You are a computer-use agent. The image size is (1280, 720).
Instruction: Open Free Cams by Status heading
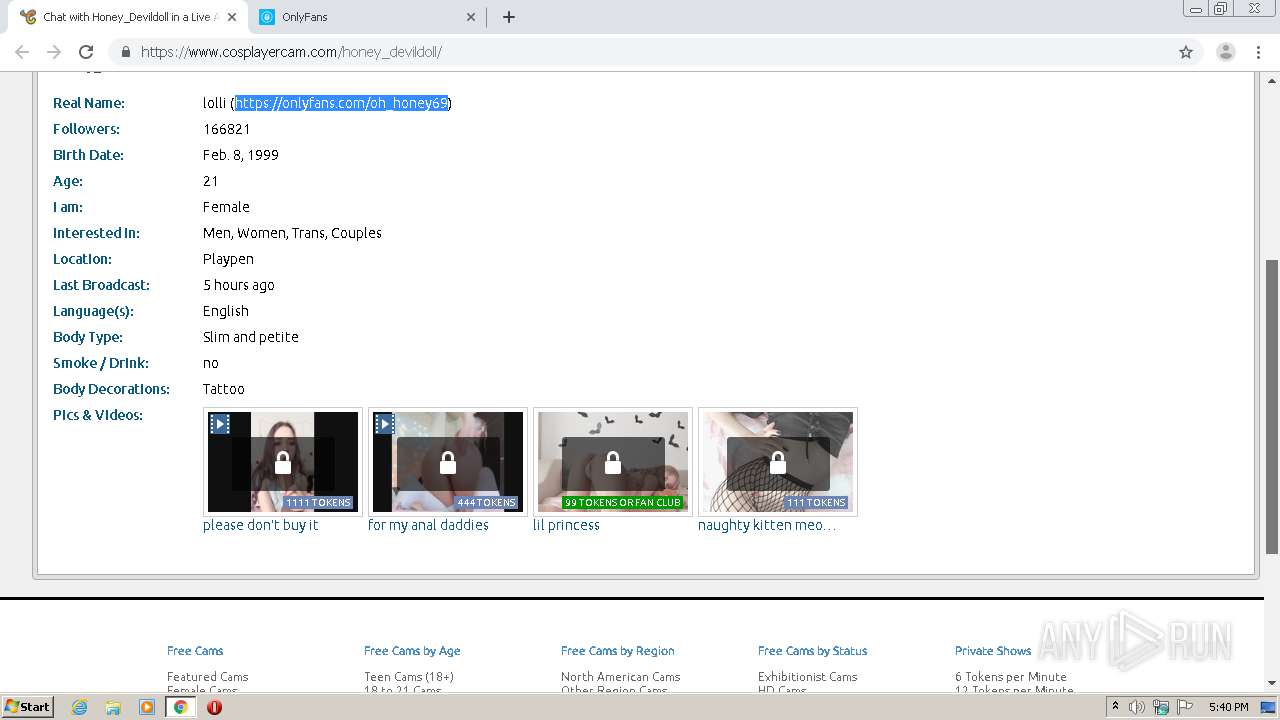tap(812, 651)
